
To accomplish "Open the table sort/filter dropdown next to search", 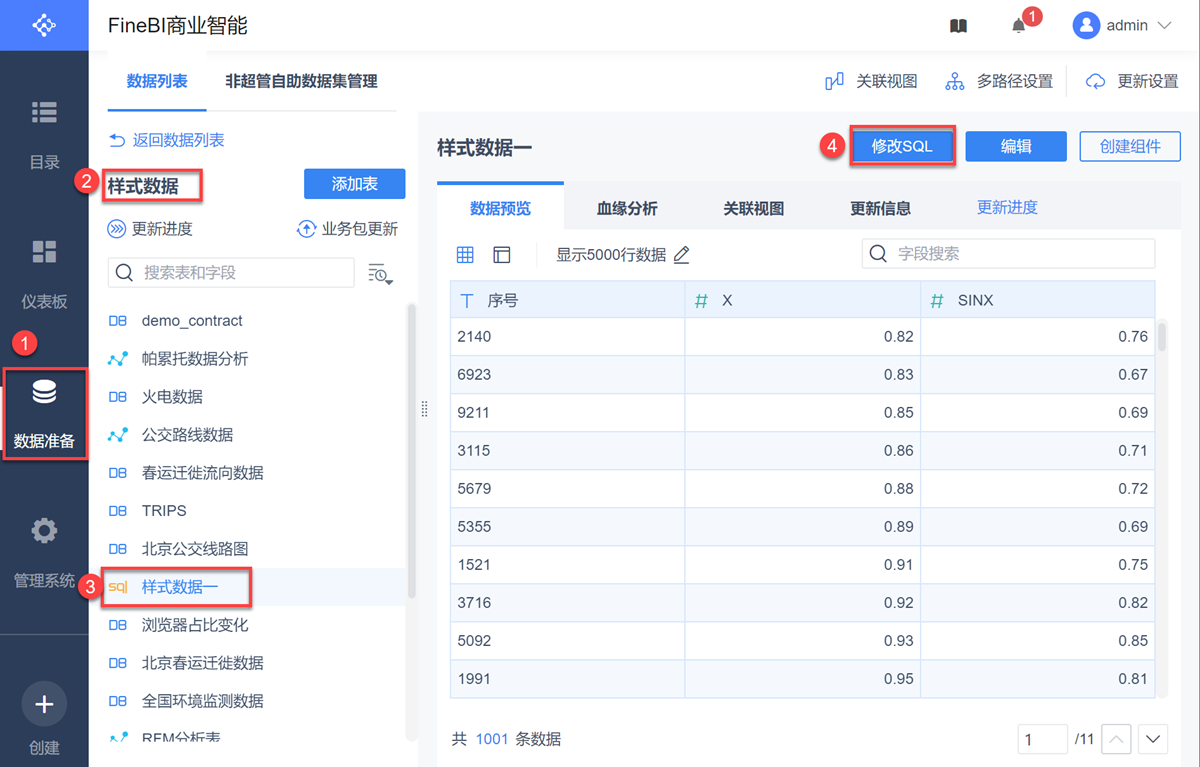I will 380,273.
